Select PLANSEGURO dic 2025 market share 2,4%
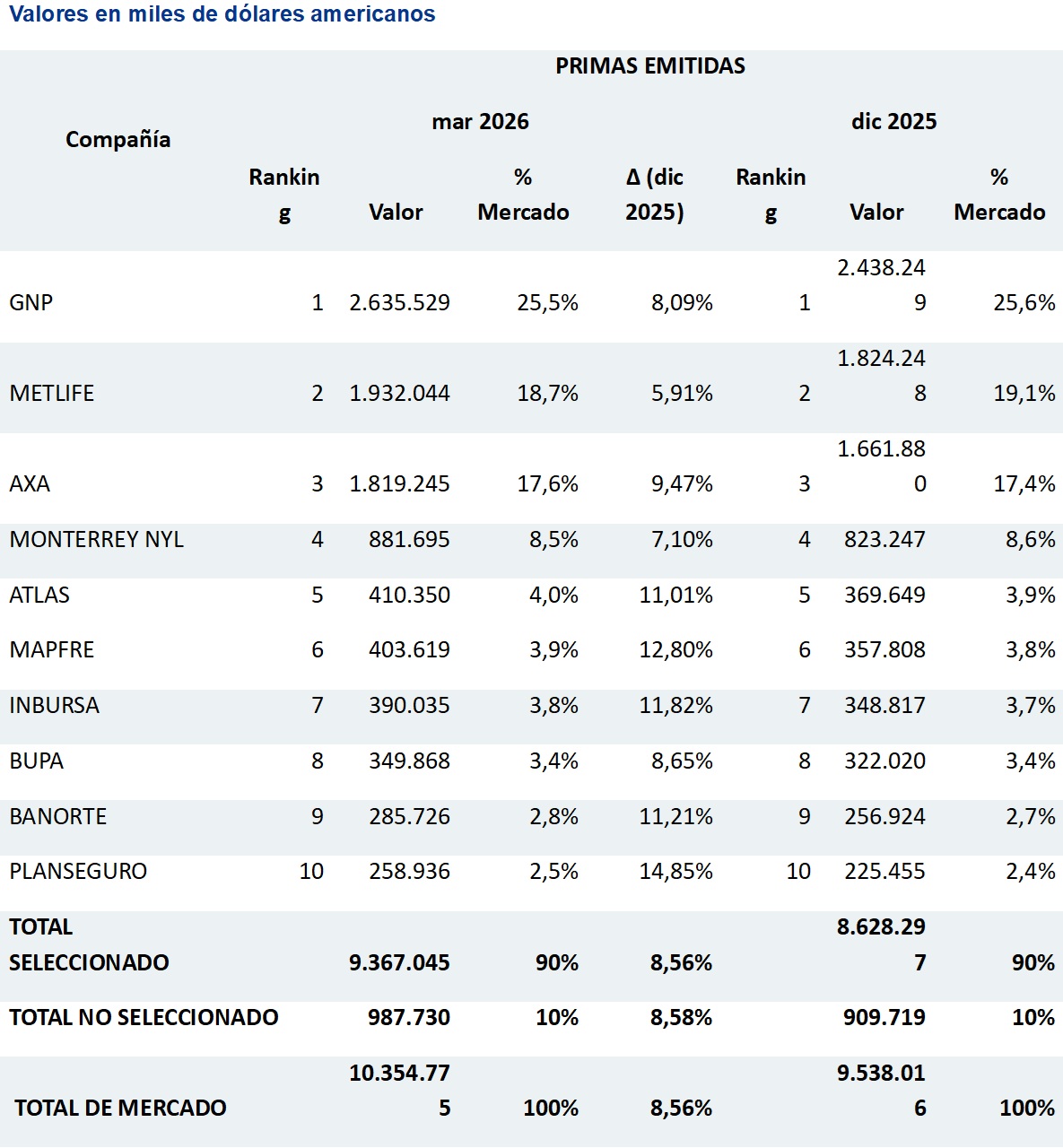 (x=1031, y=872)
